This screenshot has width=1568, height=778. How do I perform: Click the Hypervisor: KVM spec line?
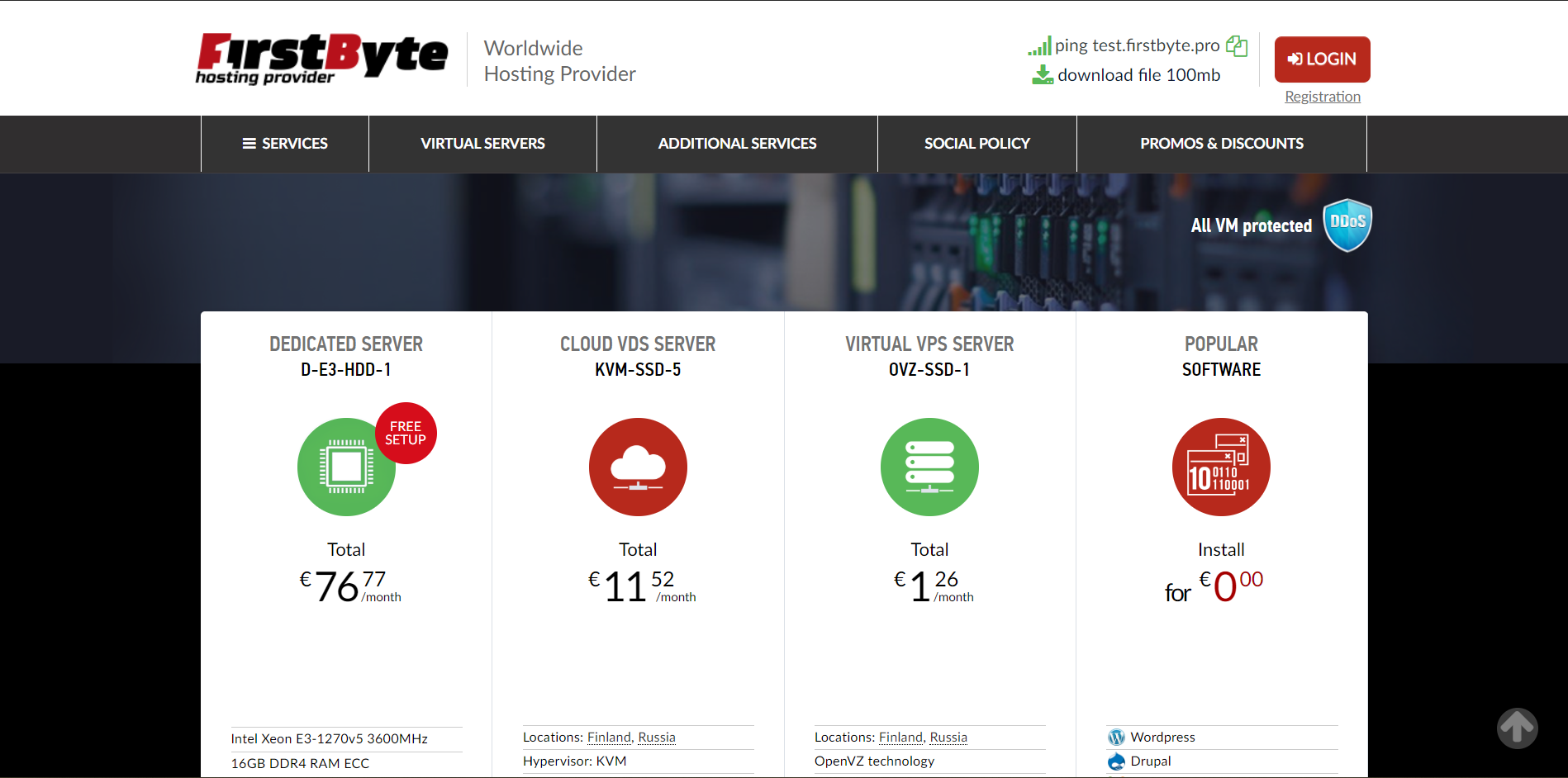point(575,761)
